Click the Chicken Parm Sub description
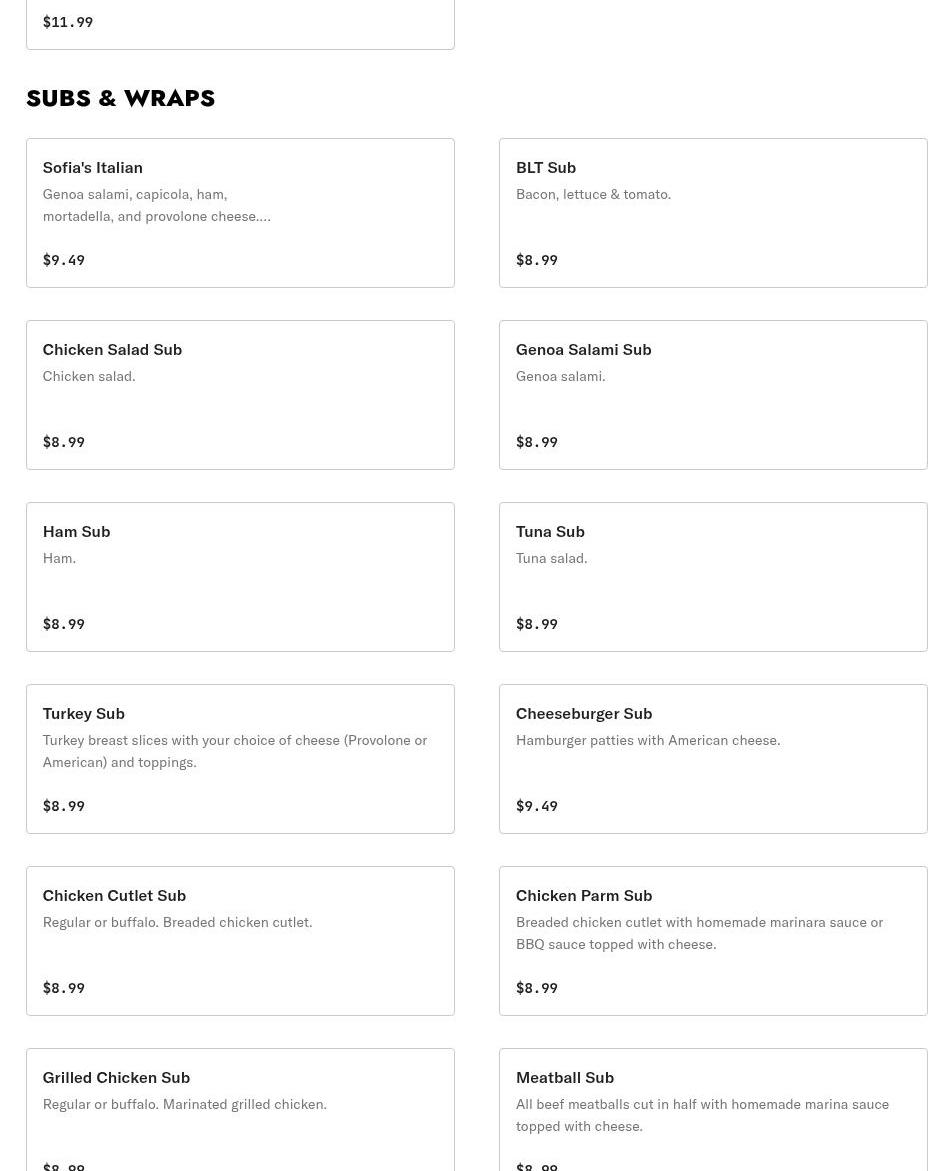 (699, 933)
